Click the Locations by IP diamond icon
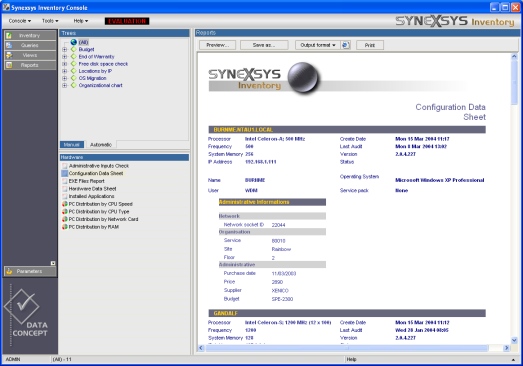The image size is (523, 366). coord(74,71)
